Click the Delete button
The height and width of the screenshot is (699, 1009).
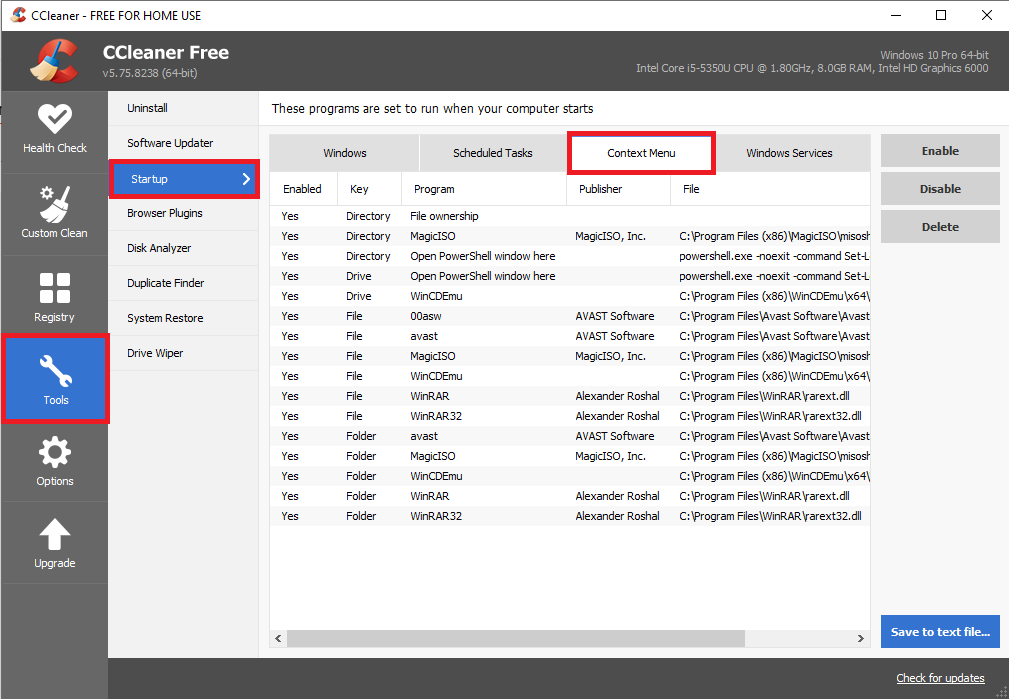point(939,226)
